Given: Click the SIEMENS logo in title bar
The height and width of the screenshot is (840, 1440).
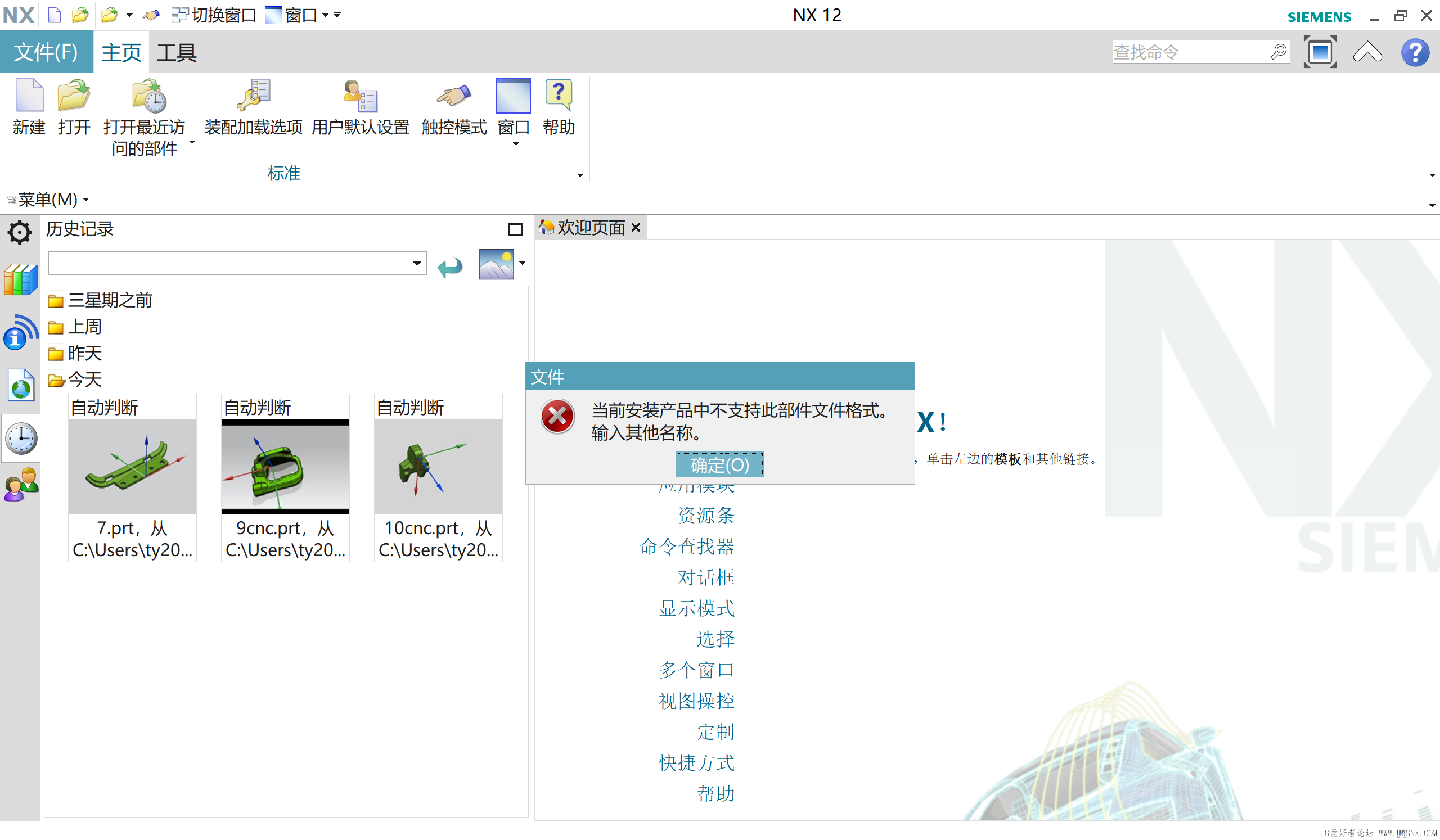Looking at the screenshot, I should (1319, 16).
